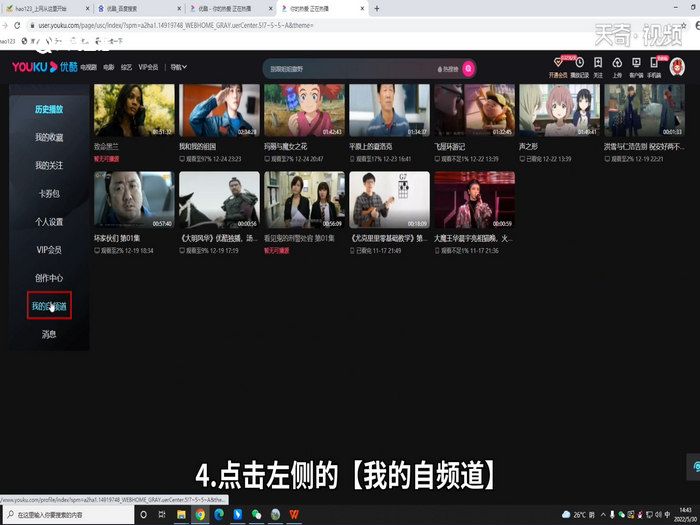Click the 声之形 title text
Image resolution: width=700 pixels, height=525 pixels.
pos(529,146)
